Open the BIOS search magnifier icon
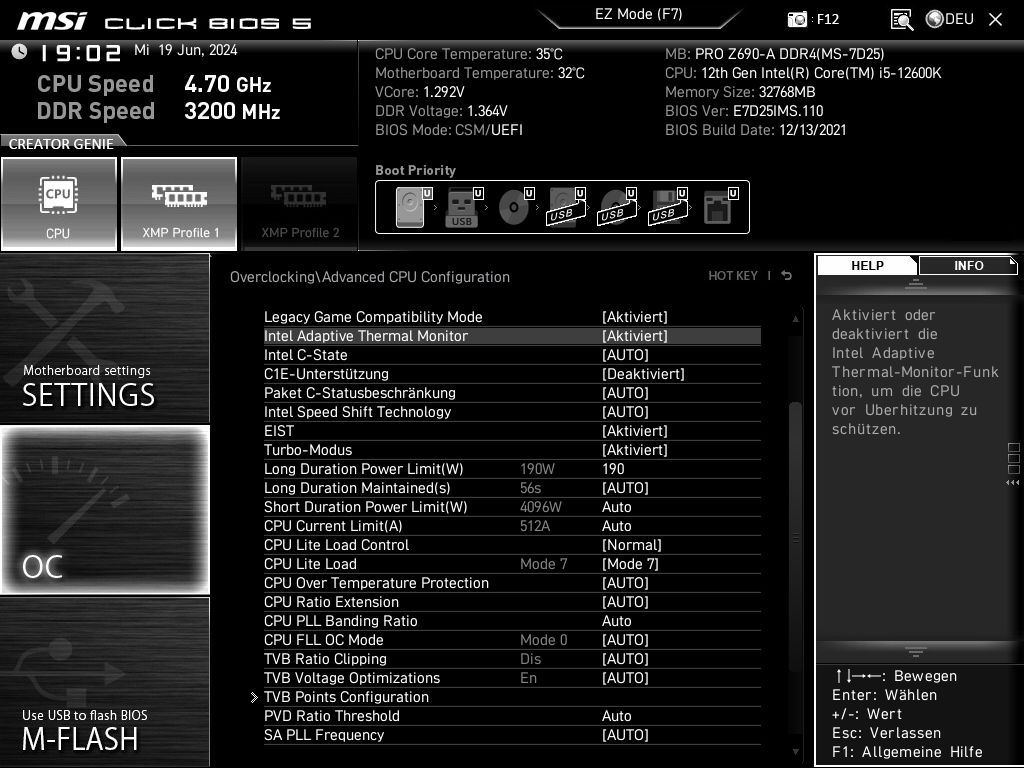 pyautogui.click(x=902, y=20)
